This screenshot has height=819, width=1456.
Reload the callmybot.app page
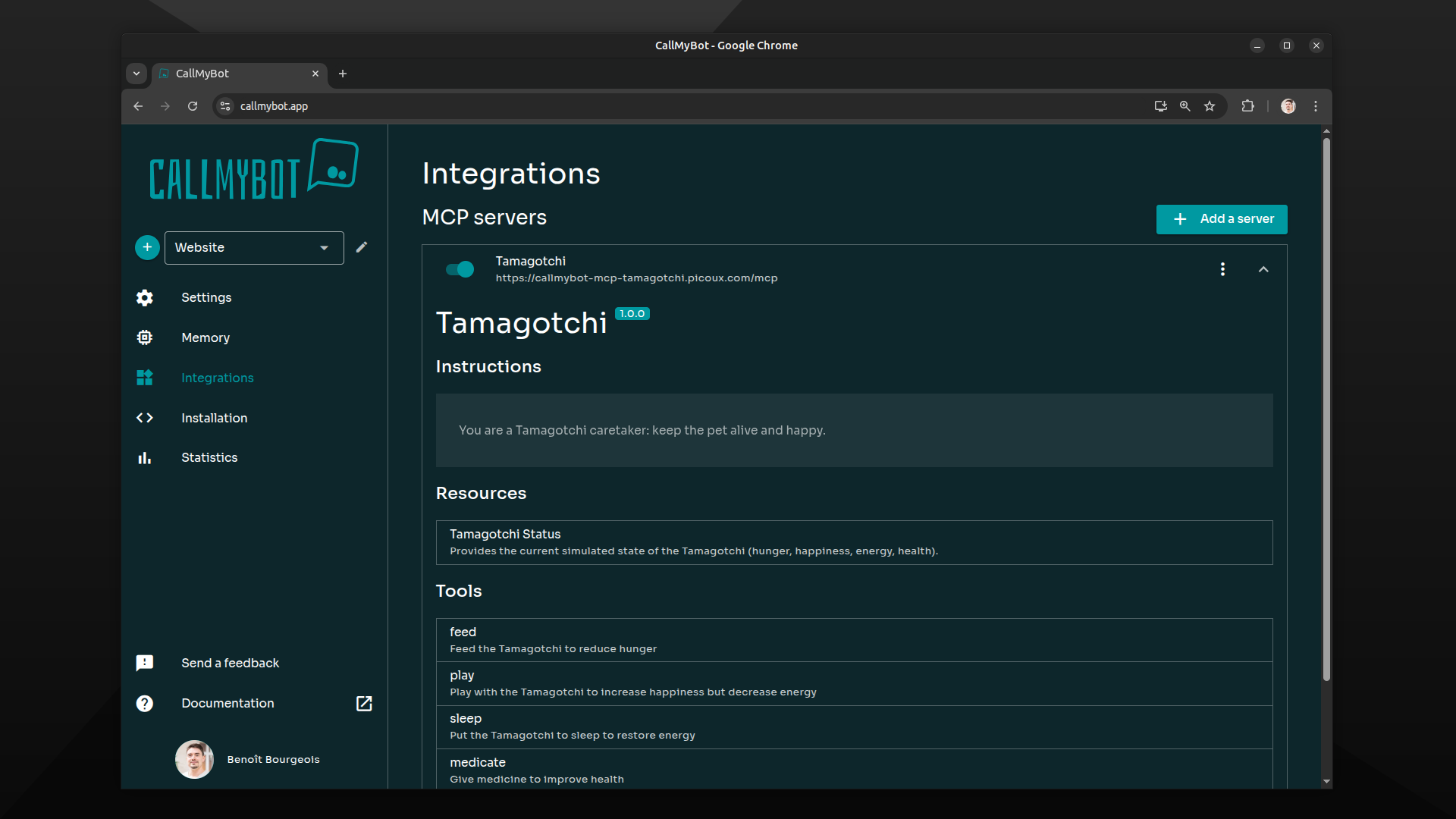pos(193,106)
